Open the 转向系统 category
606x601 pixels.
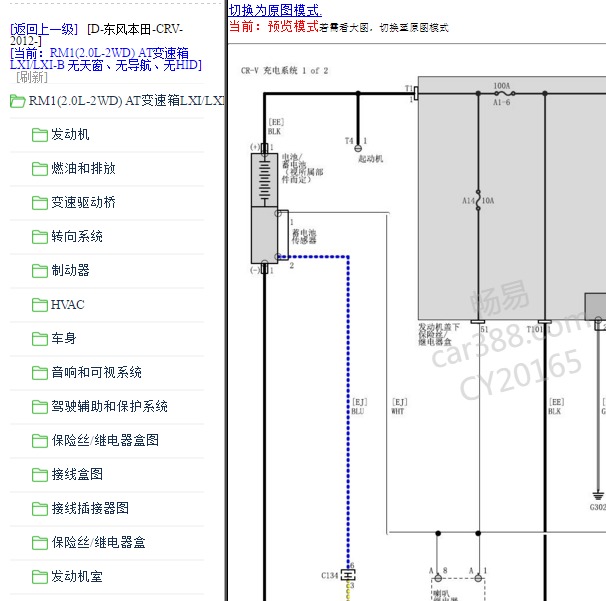(77, 237)
